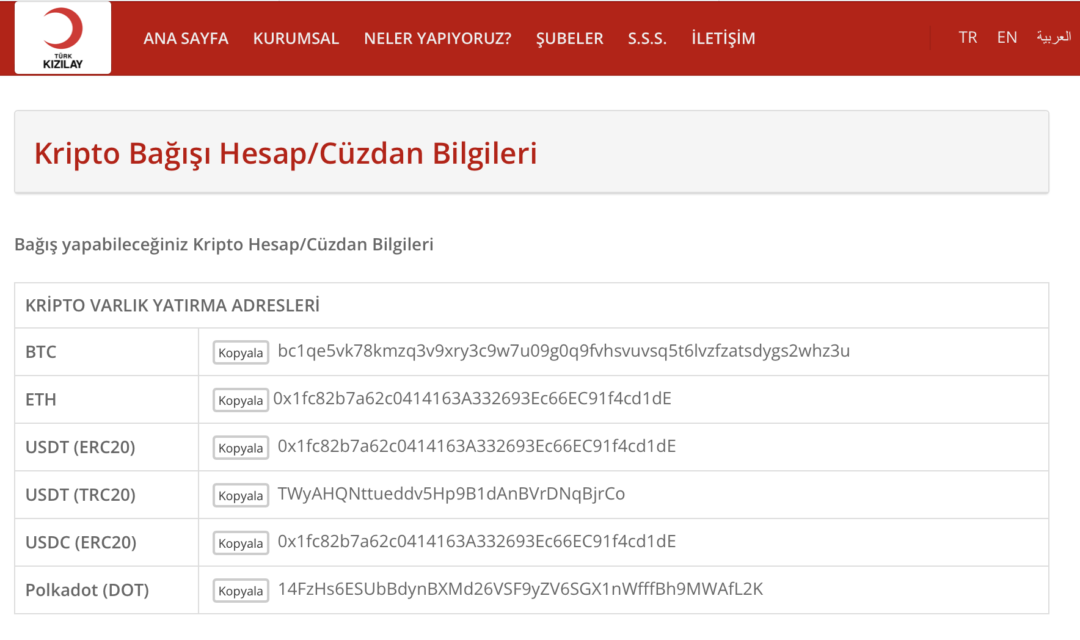Open the NELER YAPIYORUZ? menu
Image resolution: width=1080 pixels, height=640 pixels.
(x=437, y=39)
